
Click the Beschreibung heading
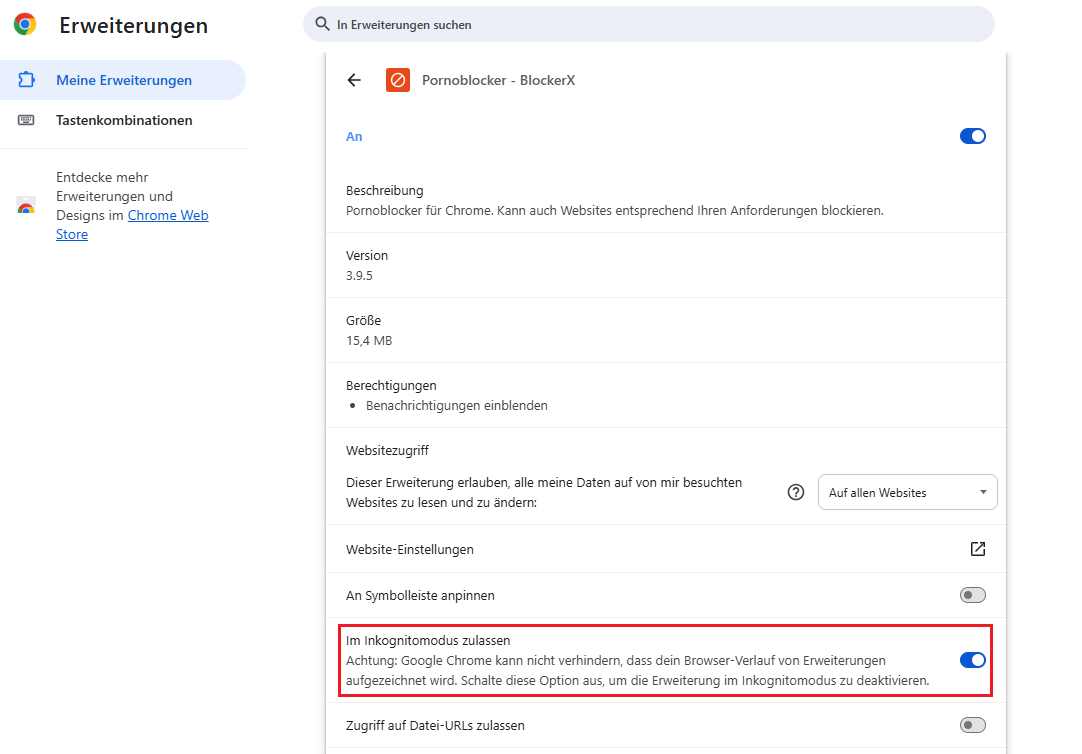pyautogui.click(x=384, y=190)
